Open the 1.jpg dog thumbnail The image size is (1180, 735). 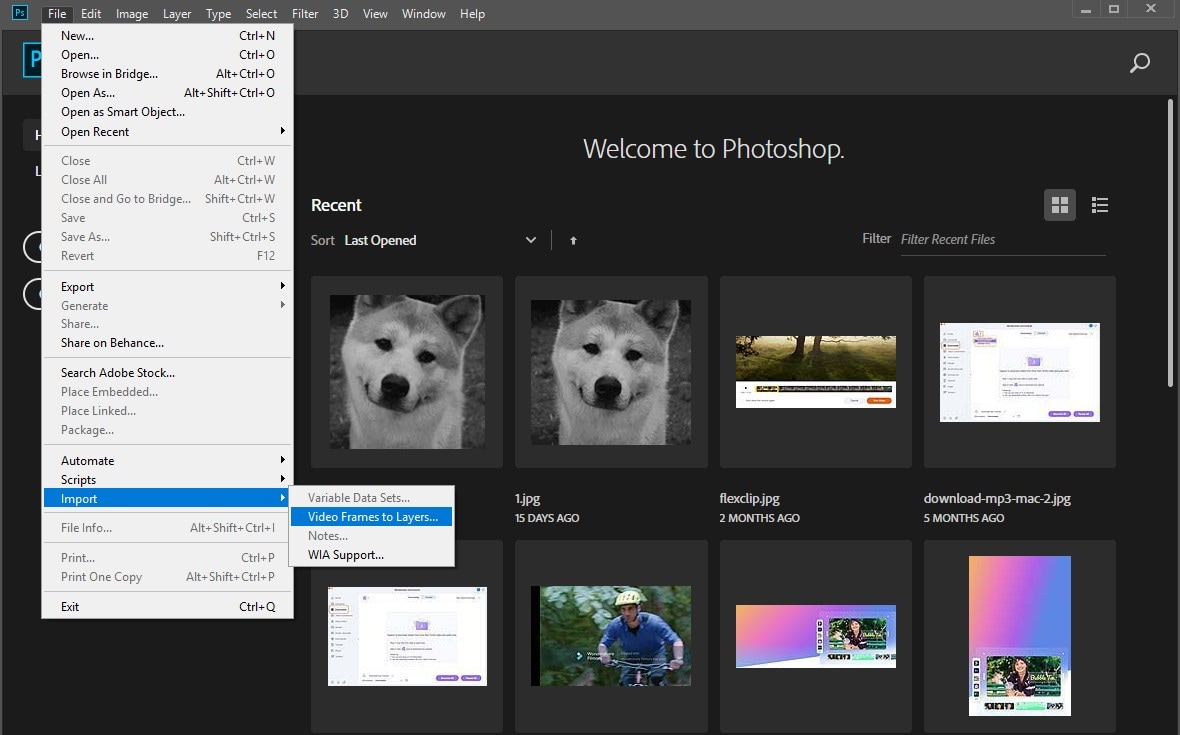click(x=610, y=372)
